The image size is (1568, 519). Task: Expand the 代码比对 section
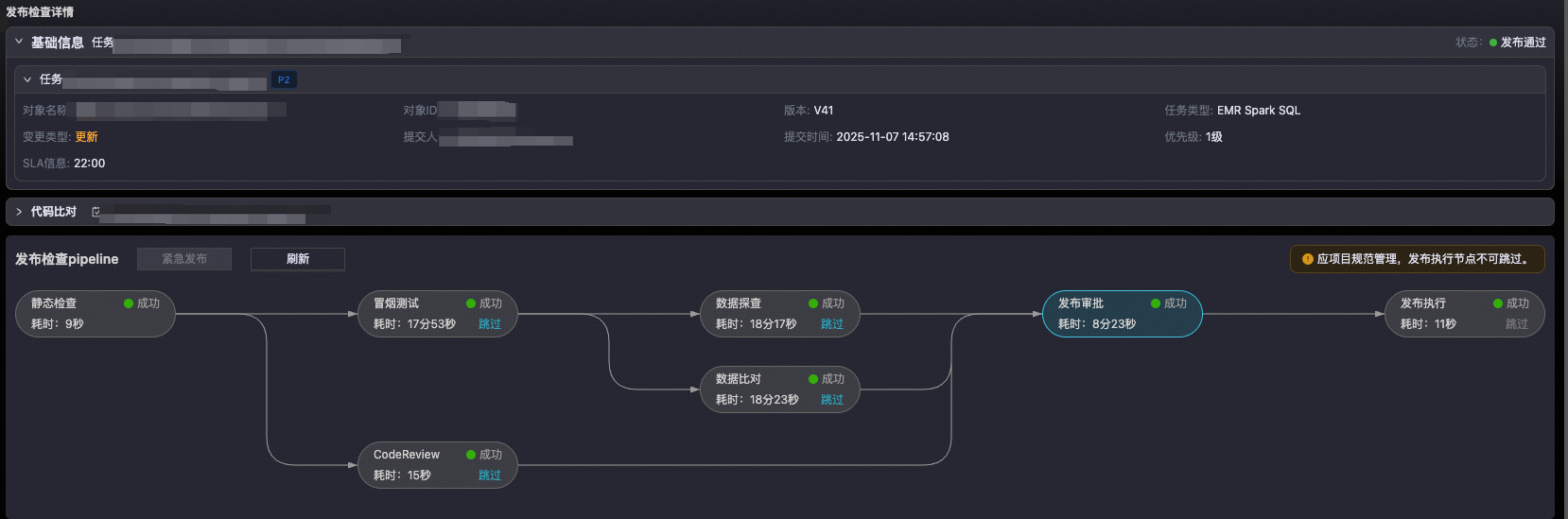[19, 212]
